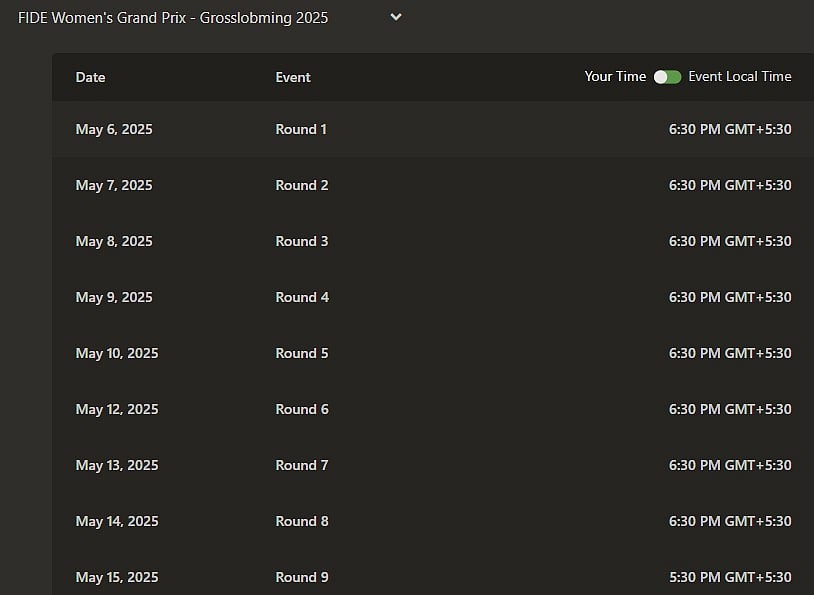This screenshot has width=814, height=595.
Task: Open Round 4 entry
Action: tap(302, 298)
